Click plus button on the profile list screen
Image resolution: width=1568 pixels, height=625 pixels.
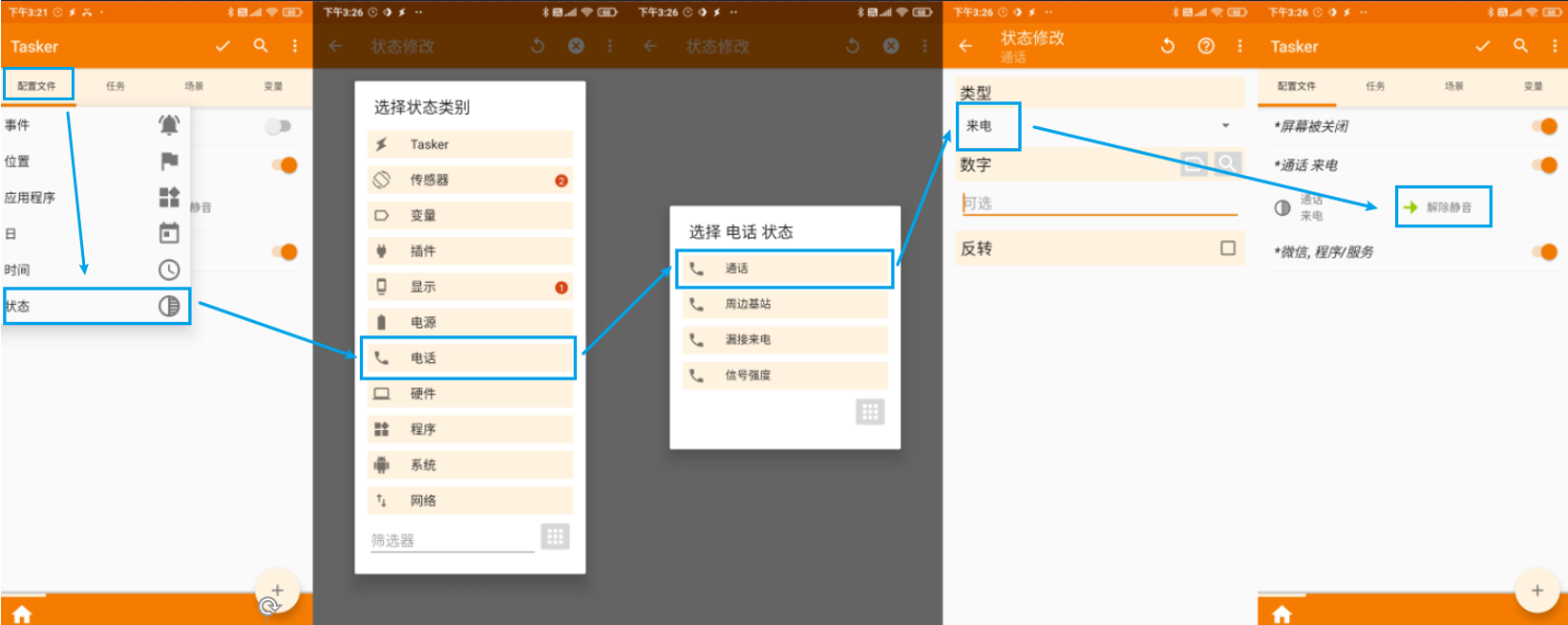pos(1537,591)
